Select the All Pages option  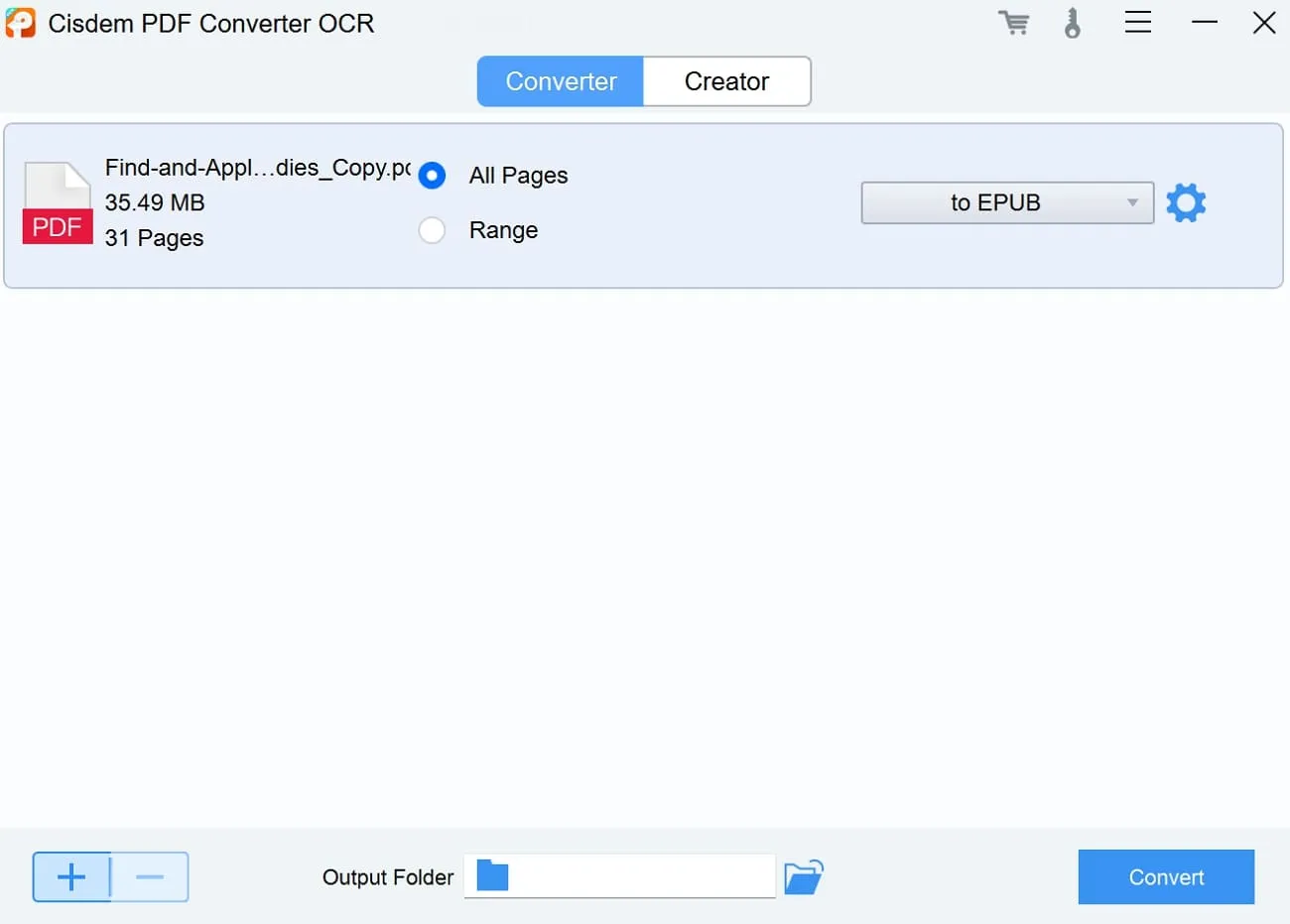[x=432, y=175]
